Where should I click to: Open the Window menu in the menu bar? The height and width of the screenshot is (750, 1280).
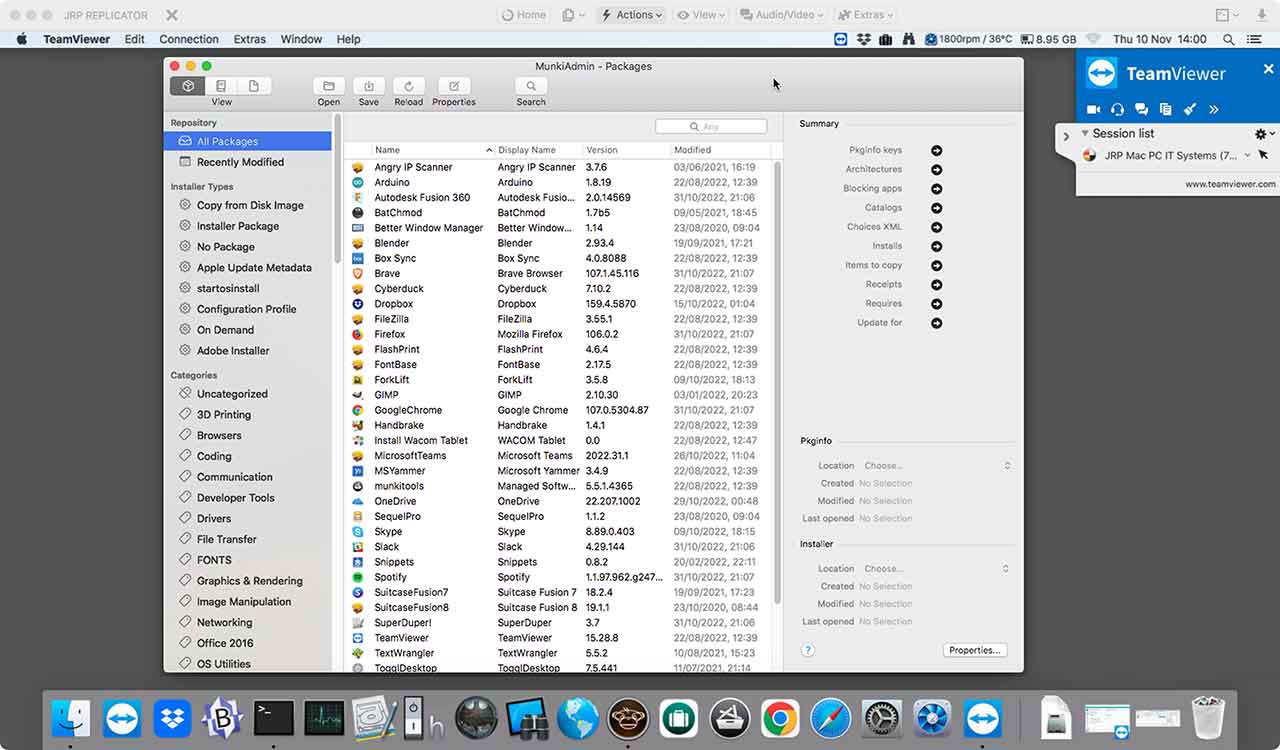(x=301, y=39)
